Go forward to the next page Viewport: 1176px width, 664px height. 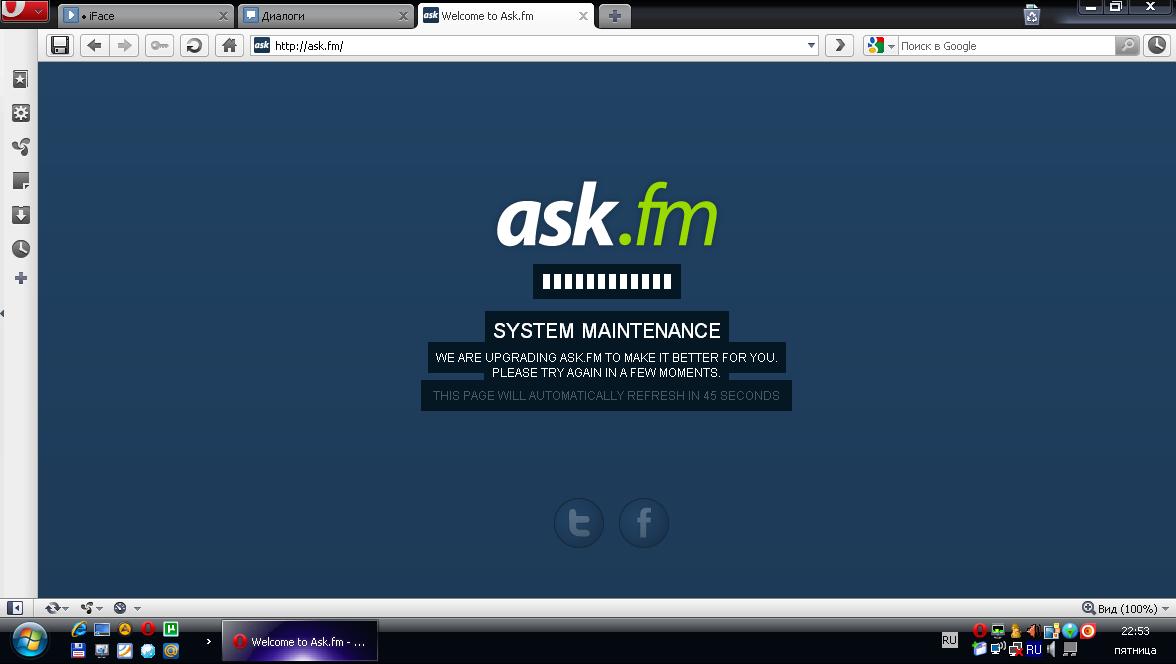pyautogui.click(x=124, y=46)
